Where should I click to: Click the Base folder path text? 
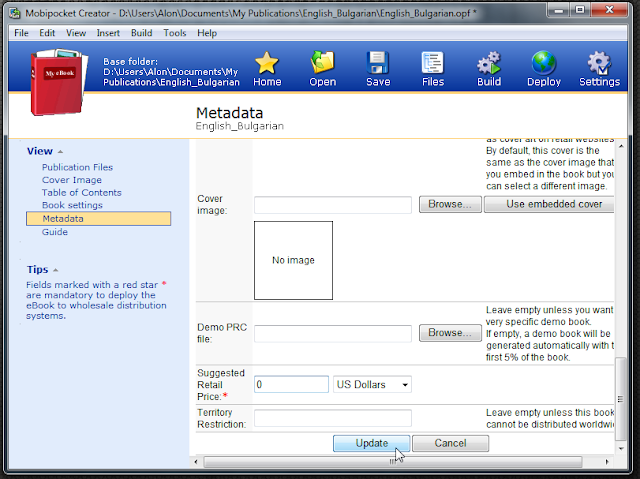(x=171, y=72)
